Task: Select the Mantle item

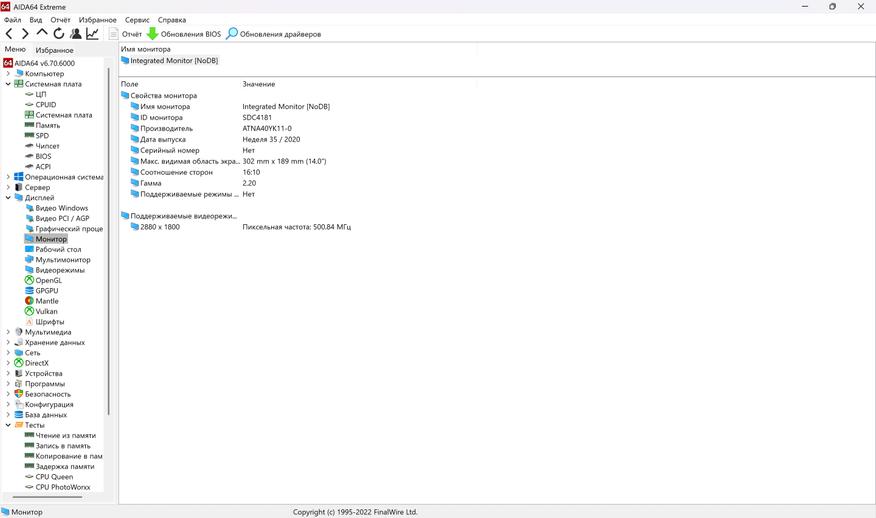Action: pyautogui.click(x=42, y=301)
